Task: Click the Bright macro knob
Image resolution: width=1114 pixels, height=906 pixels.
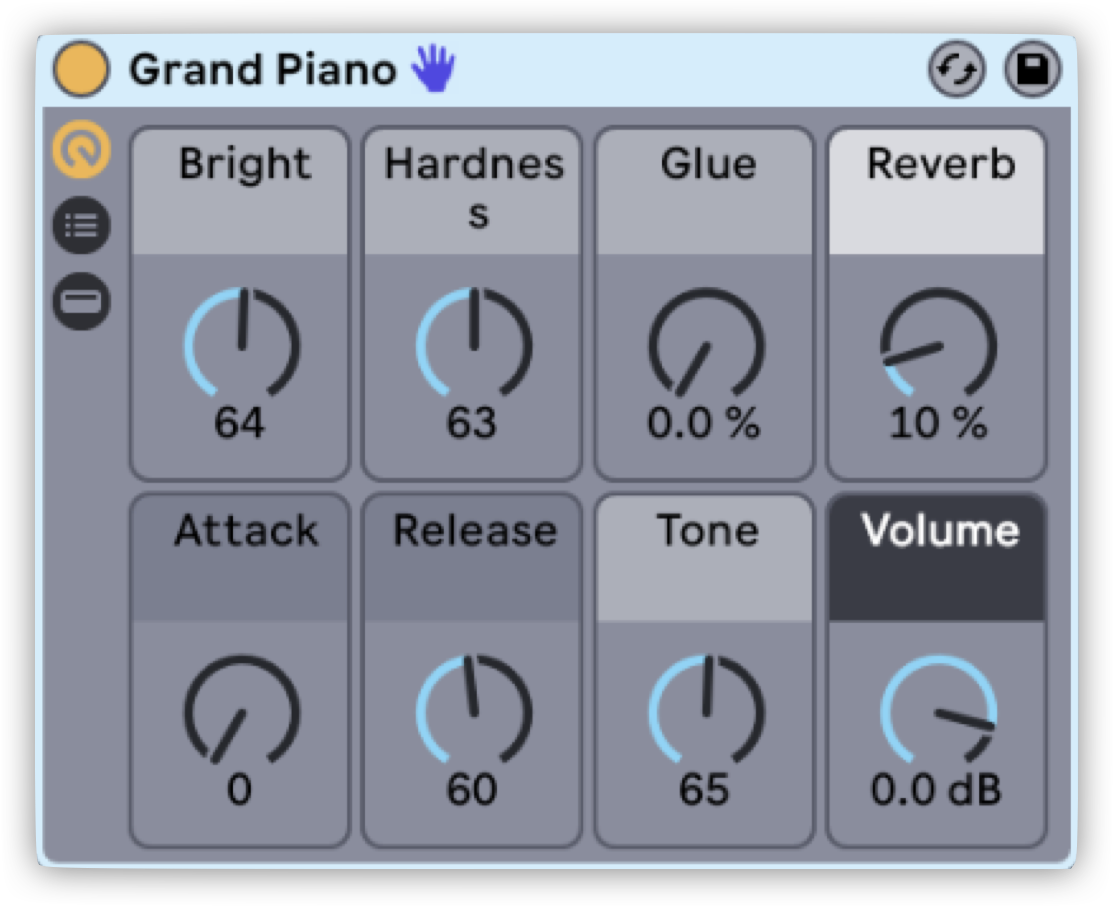Action: (242, 343)
